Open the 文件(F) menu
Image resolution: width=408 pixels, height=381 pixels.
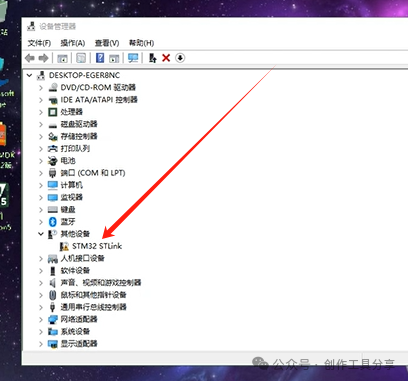pyautogui.click(x=39, y=43)
